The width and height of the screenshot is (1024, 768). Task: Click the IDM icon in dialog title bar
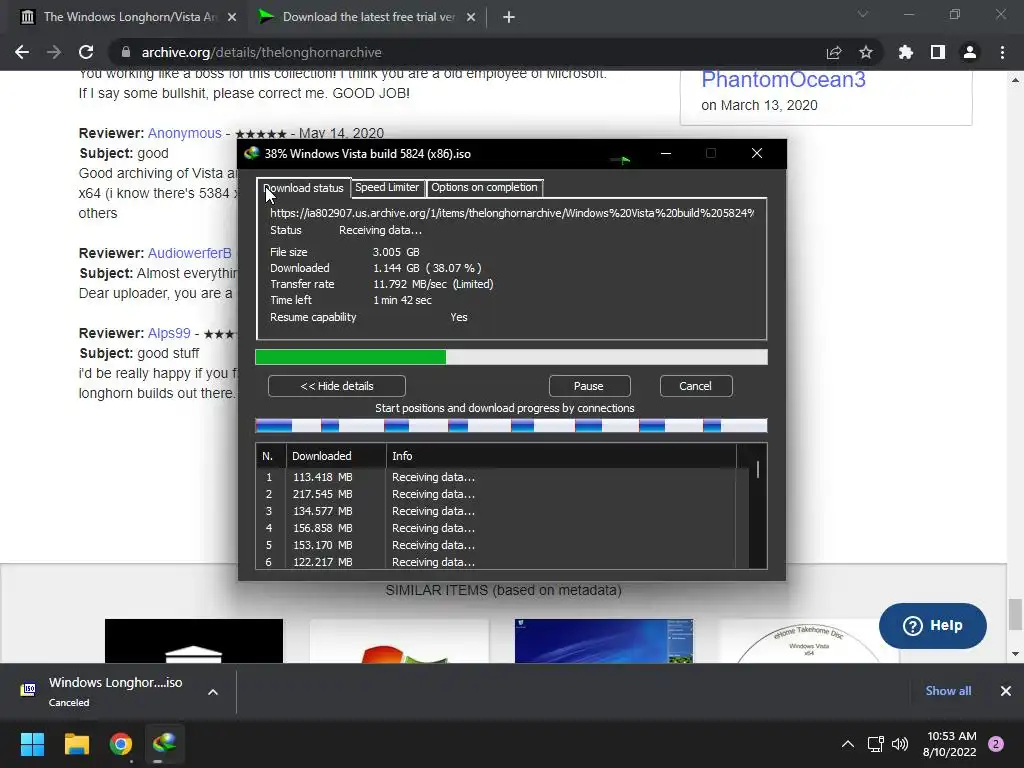pos(251,153)
